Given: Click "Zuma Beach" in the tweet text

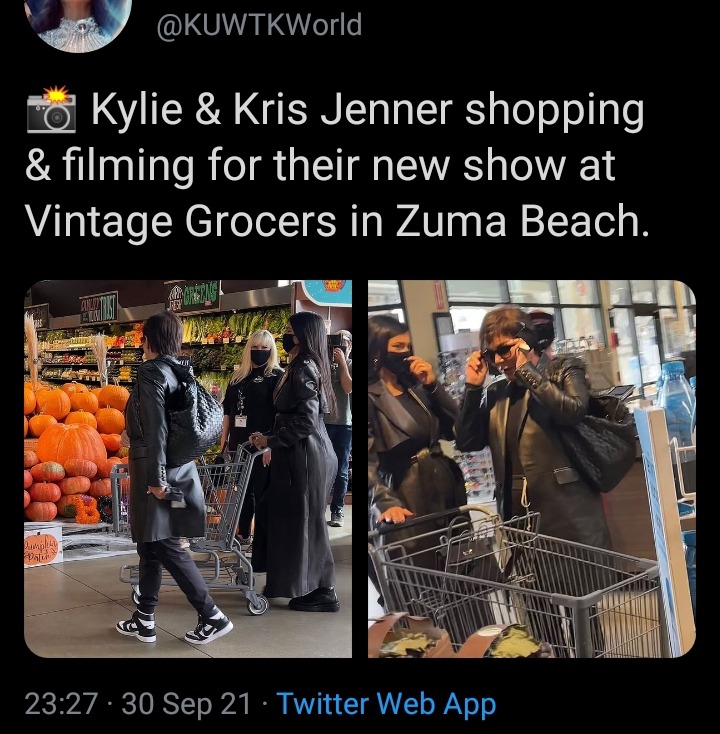Looking at the screenshot, I should pyautogui.click(x=523, y=220).
